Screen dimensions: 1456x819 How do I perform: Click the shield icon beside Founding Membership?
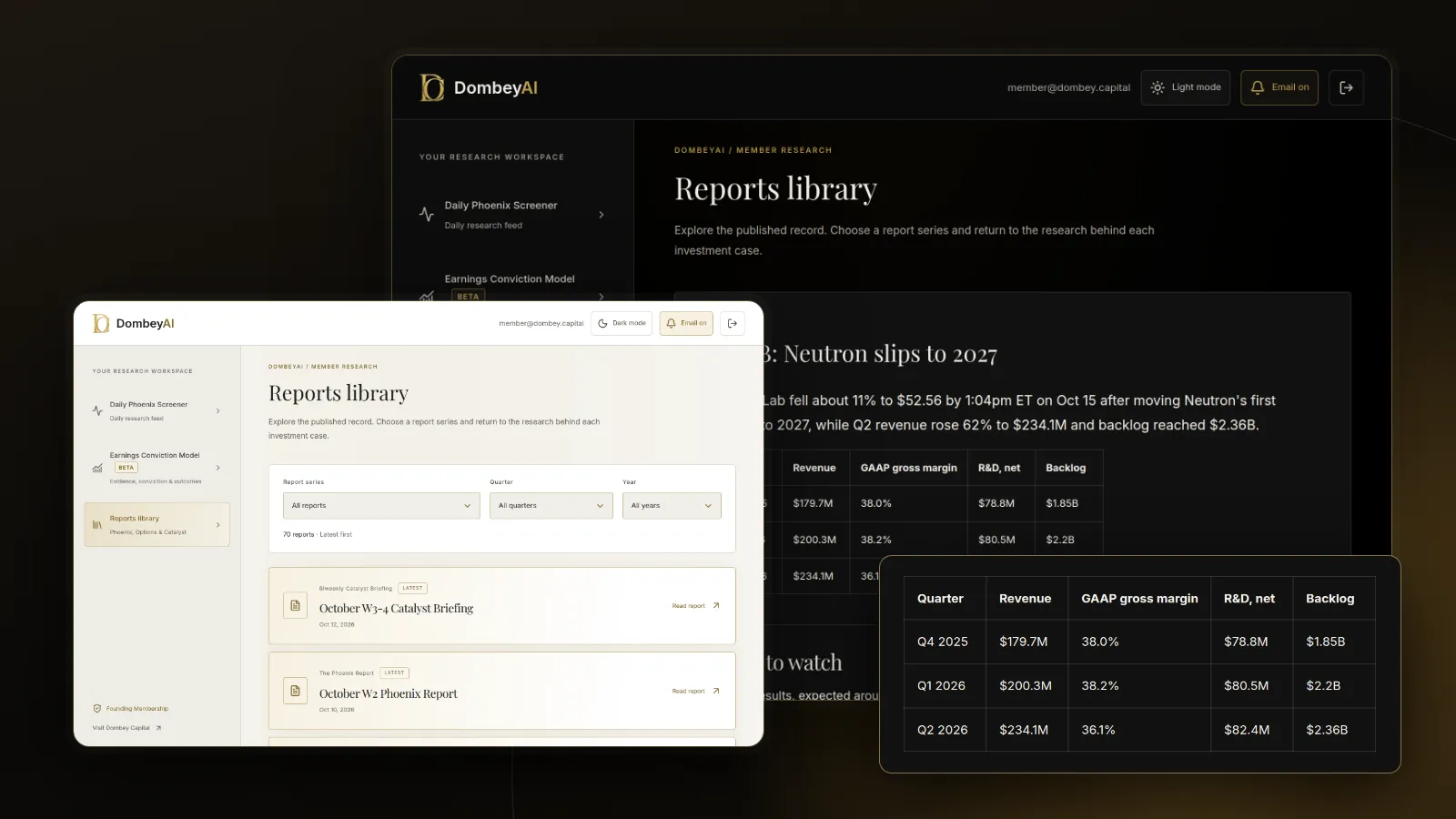[x=97, y=708]
